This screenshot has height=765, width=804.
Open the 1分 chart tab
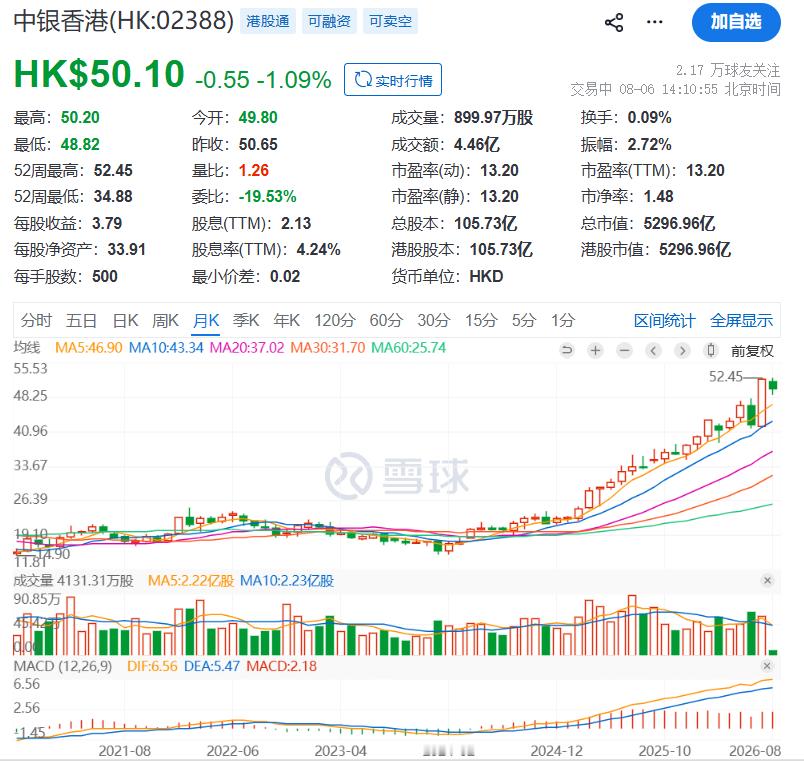563,320
